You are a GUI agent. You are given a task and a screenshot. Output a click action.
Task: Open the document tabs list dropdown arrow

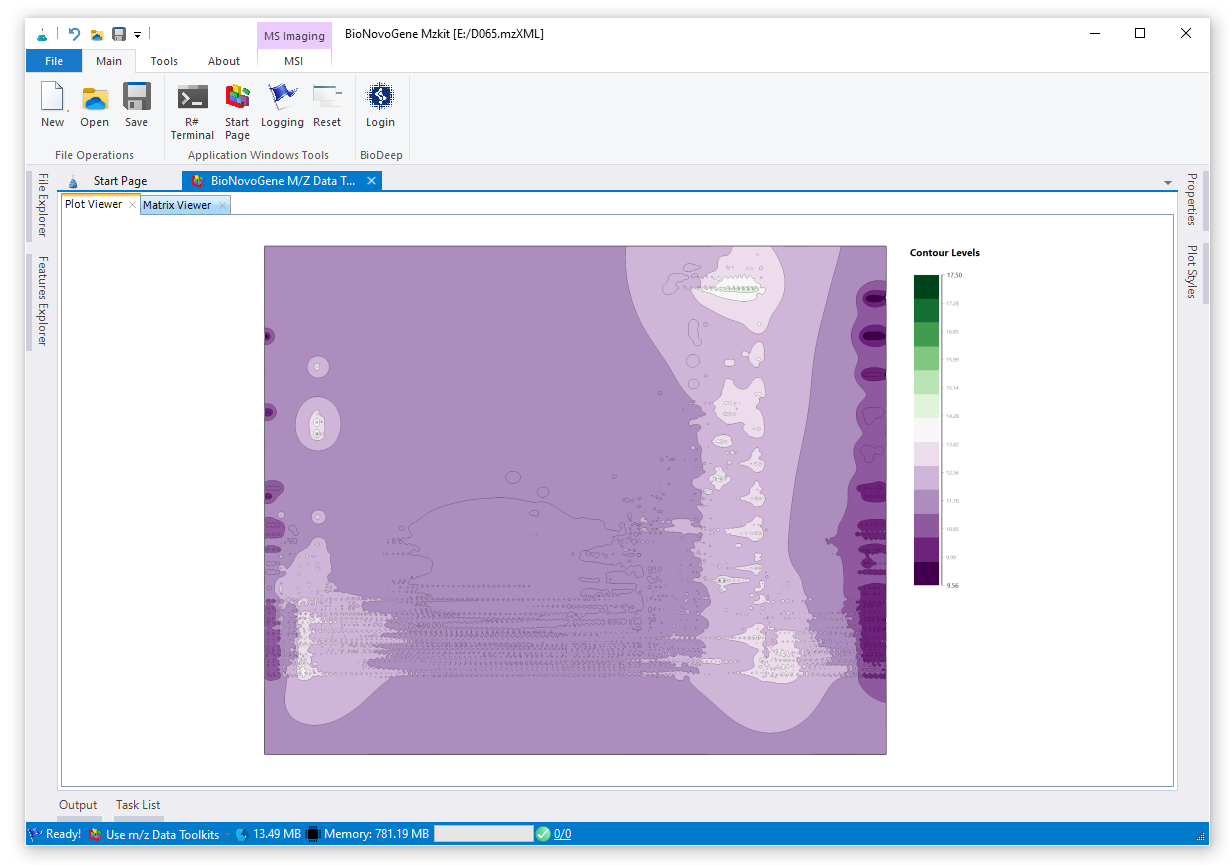click(x=1168, y=183)
